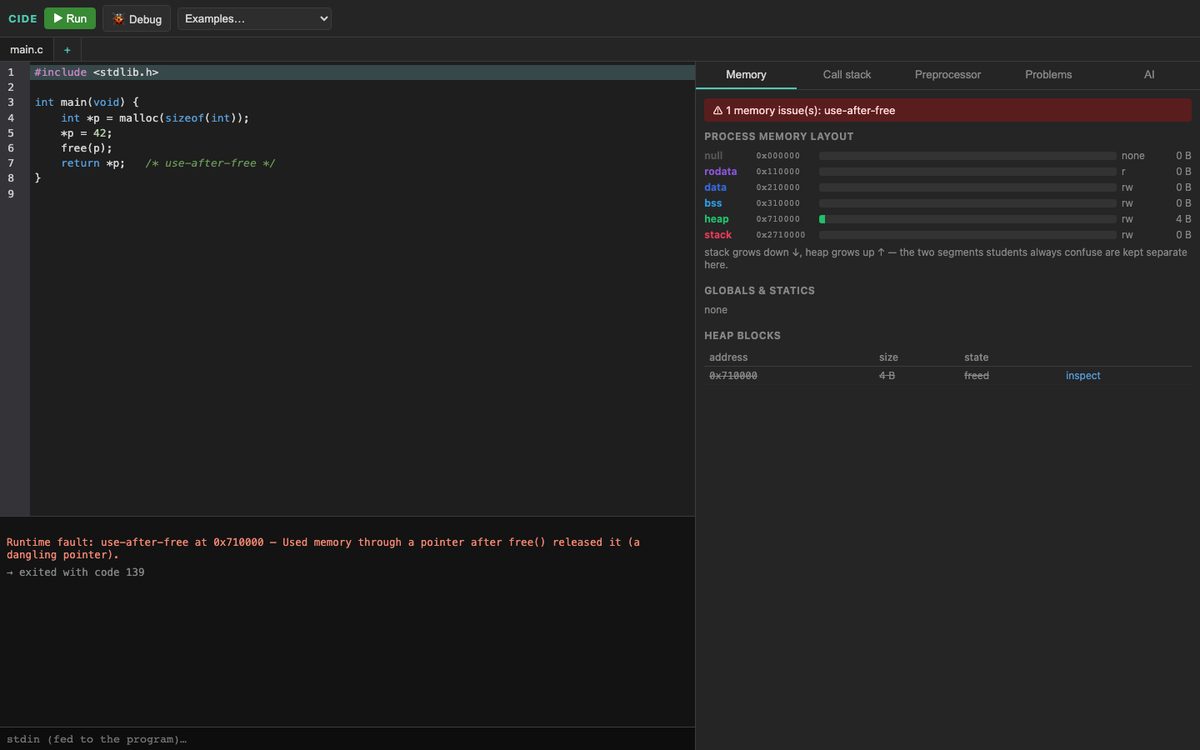Image resolution: width=1200 pixels, height=750 pixels.
Task: Click the stack address 0x2710000
Action: (x=780, y=235)
